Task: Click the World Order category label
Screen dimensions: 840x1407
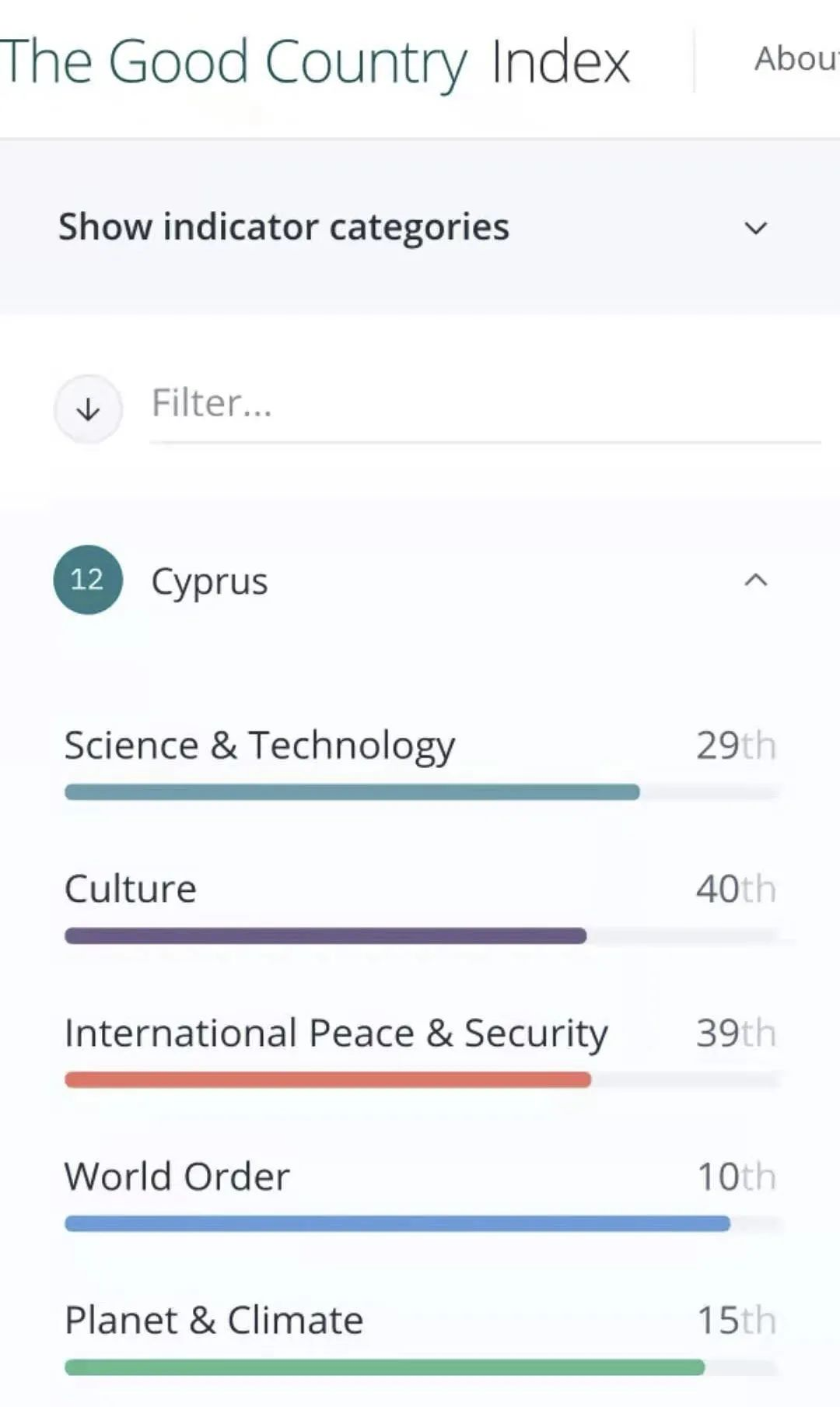Action: pos(177,1177)
